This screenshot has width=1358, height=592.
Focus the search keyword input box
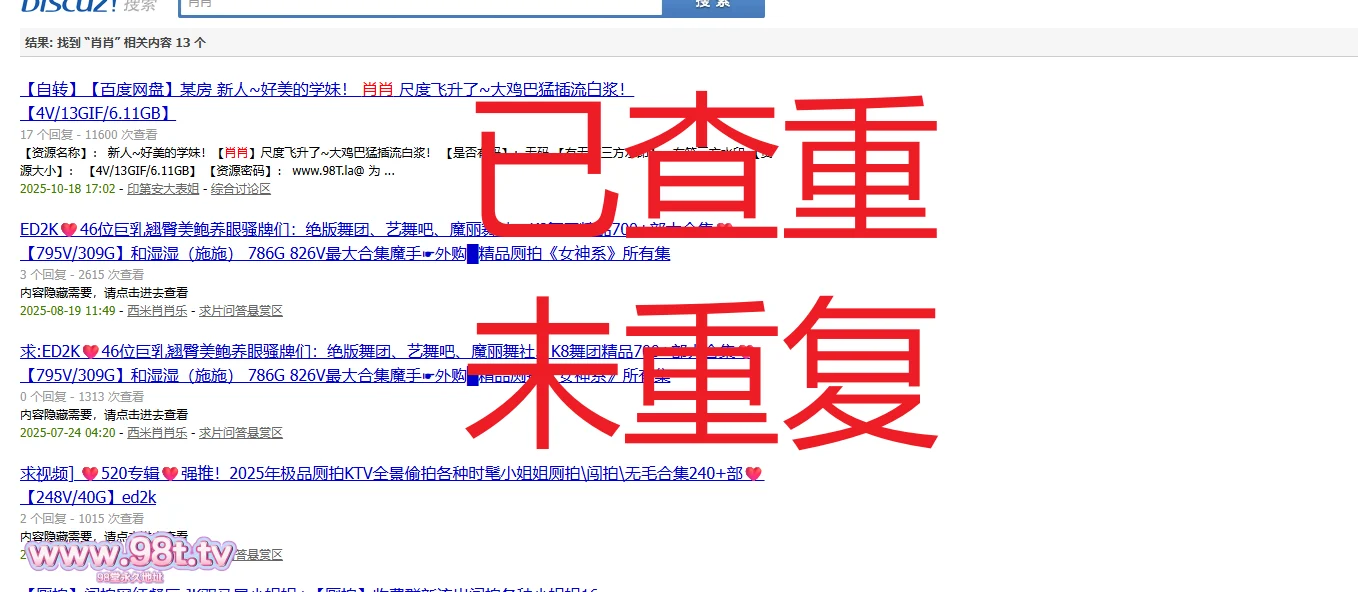coord(420,5)
